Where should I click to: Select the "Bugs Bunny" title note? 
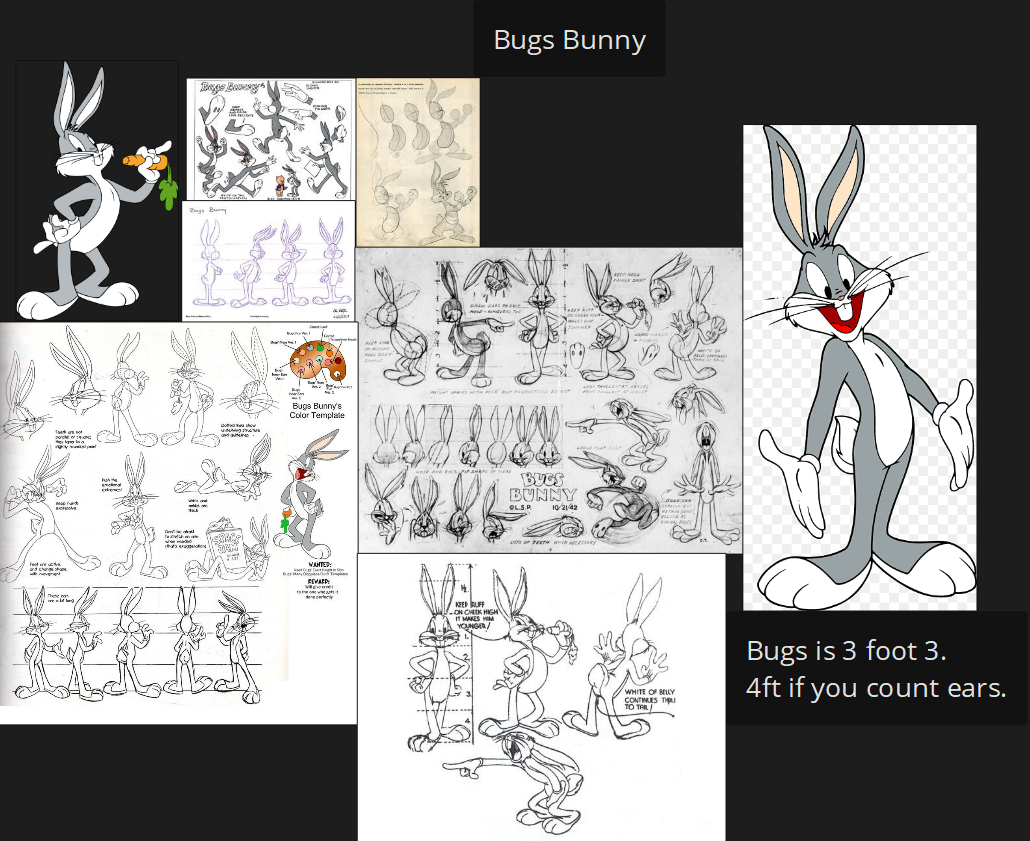point(569,39)
